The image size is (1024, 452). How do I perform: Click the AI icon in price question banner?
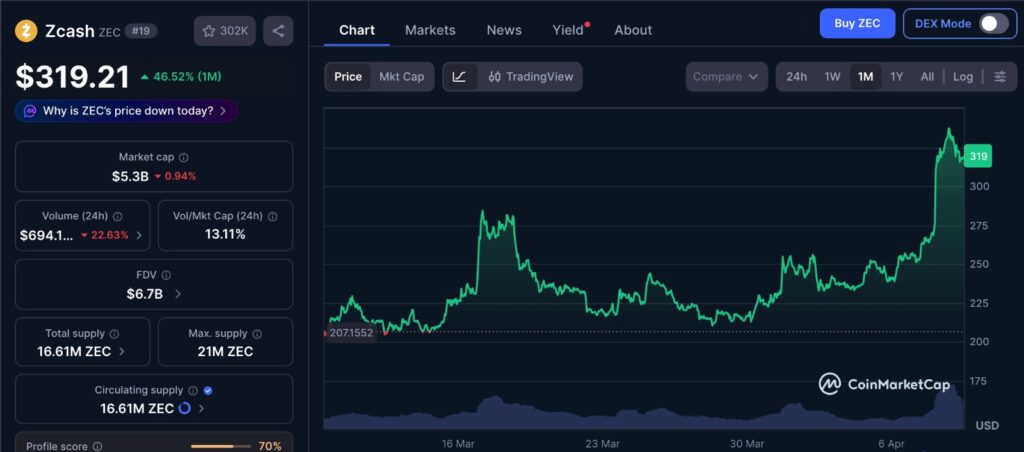[x=30, y=111]
